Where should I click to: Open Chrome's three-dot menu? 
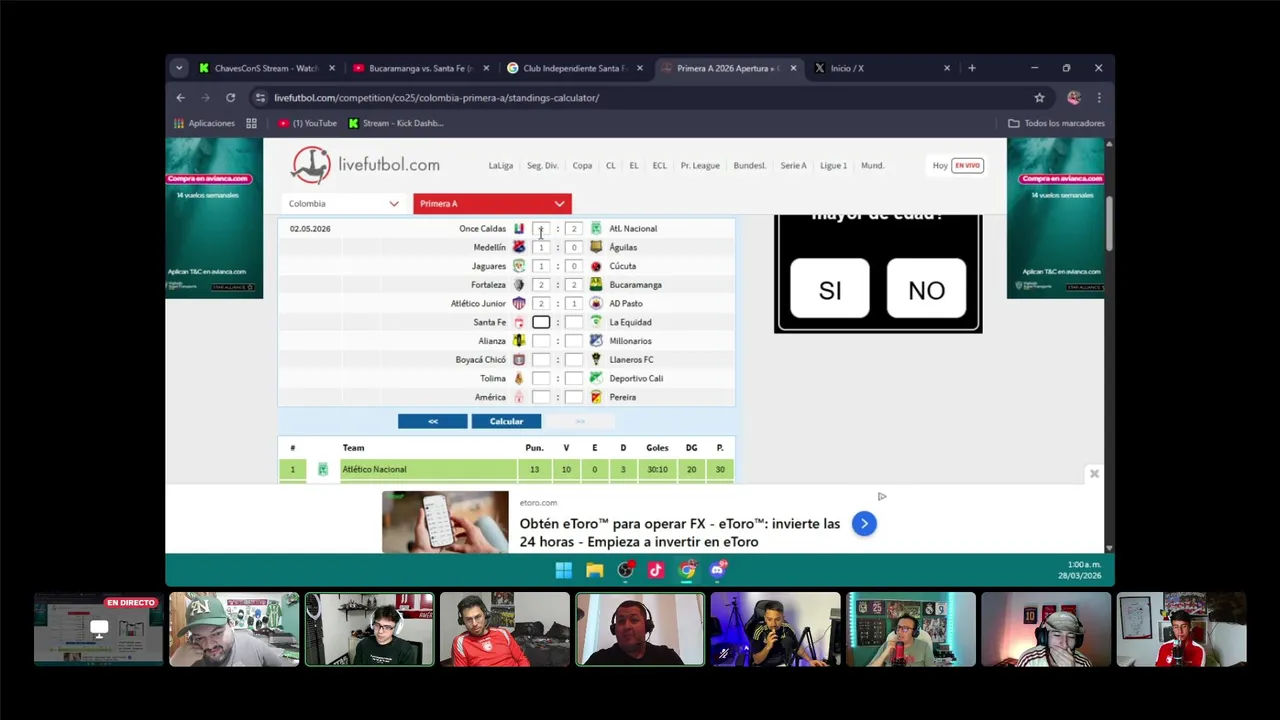(x=1098, y=97)
